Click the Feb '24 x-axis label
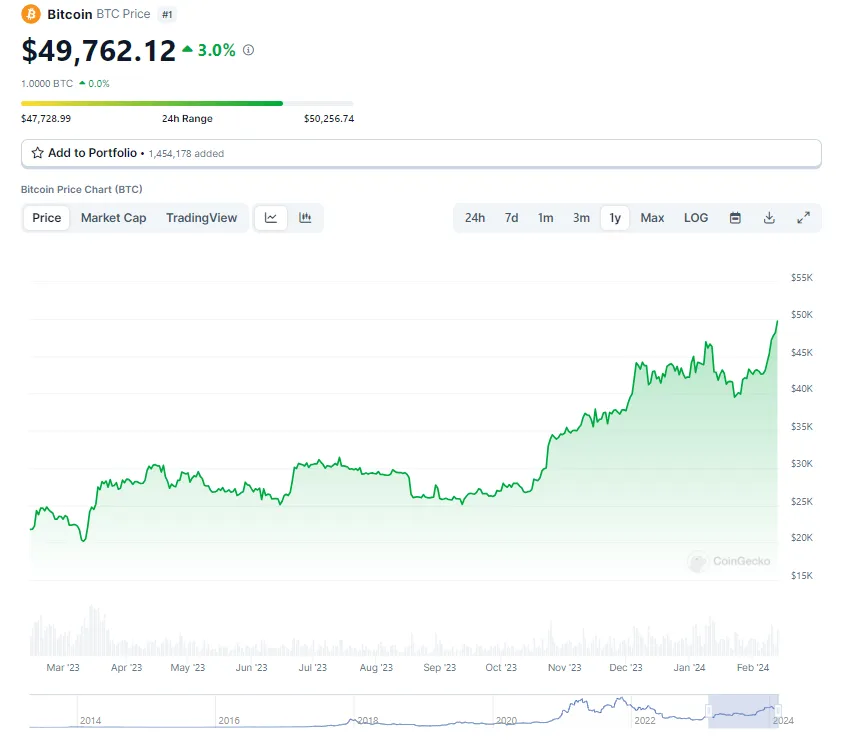 [753, 668]
